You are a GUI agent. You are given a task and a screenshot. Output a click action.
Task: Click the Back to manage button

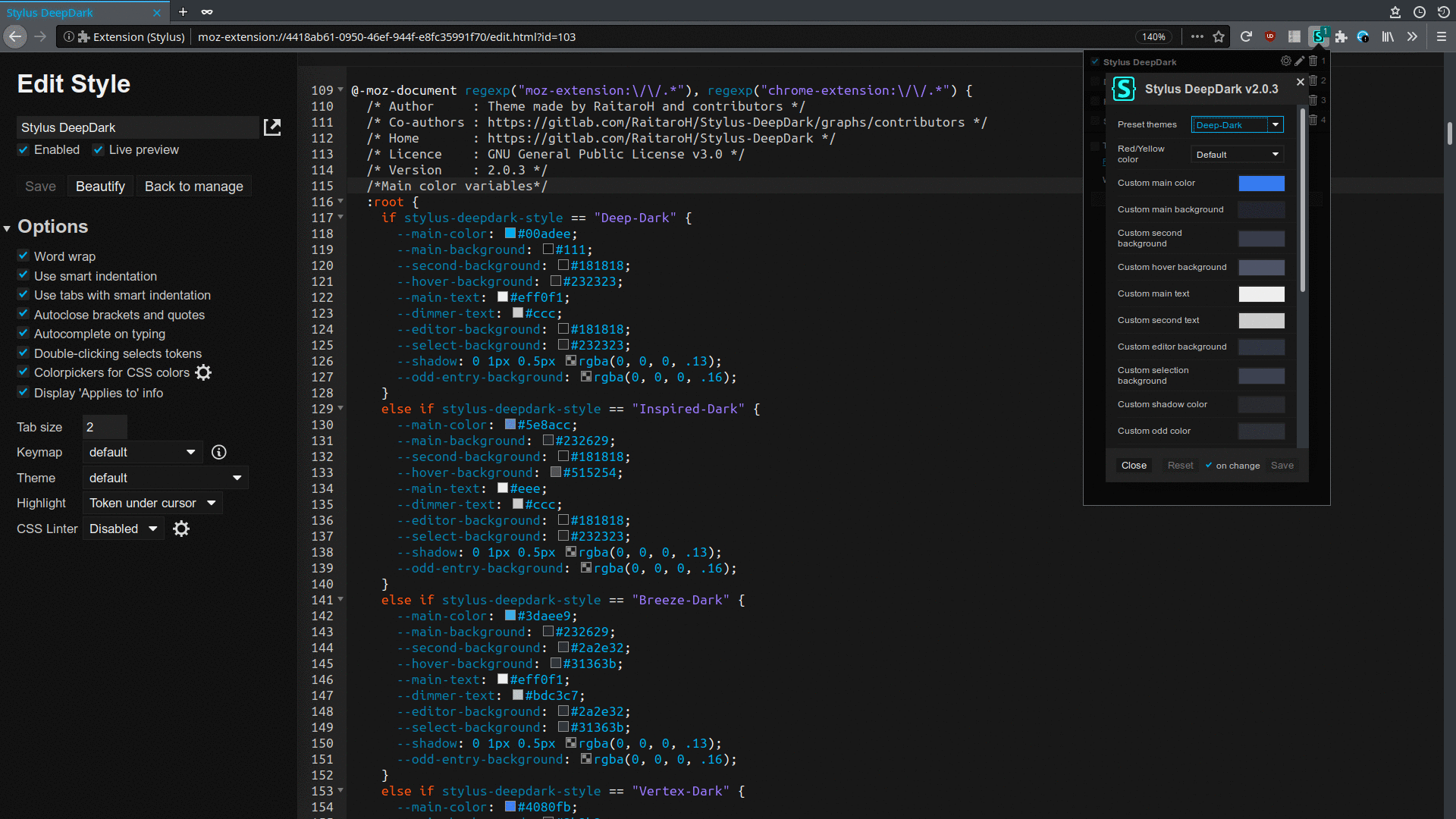tap(194, 186)
